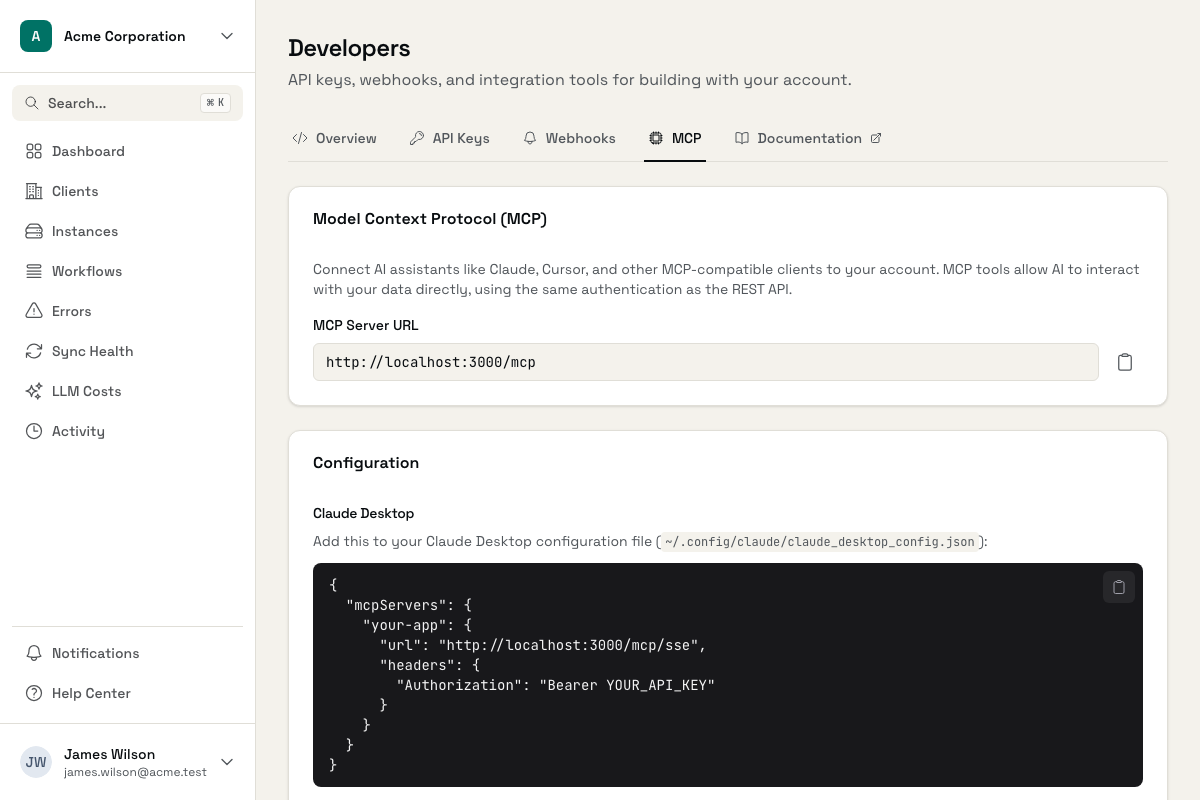Open Sync Health
This screenshot has height=800, width=1200.
[92, 351]
